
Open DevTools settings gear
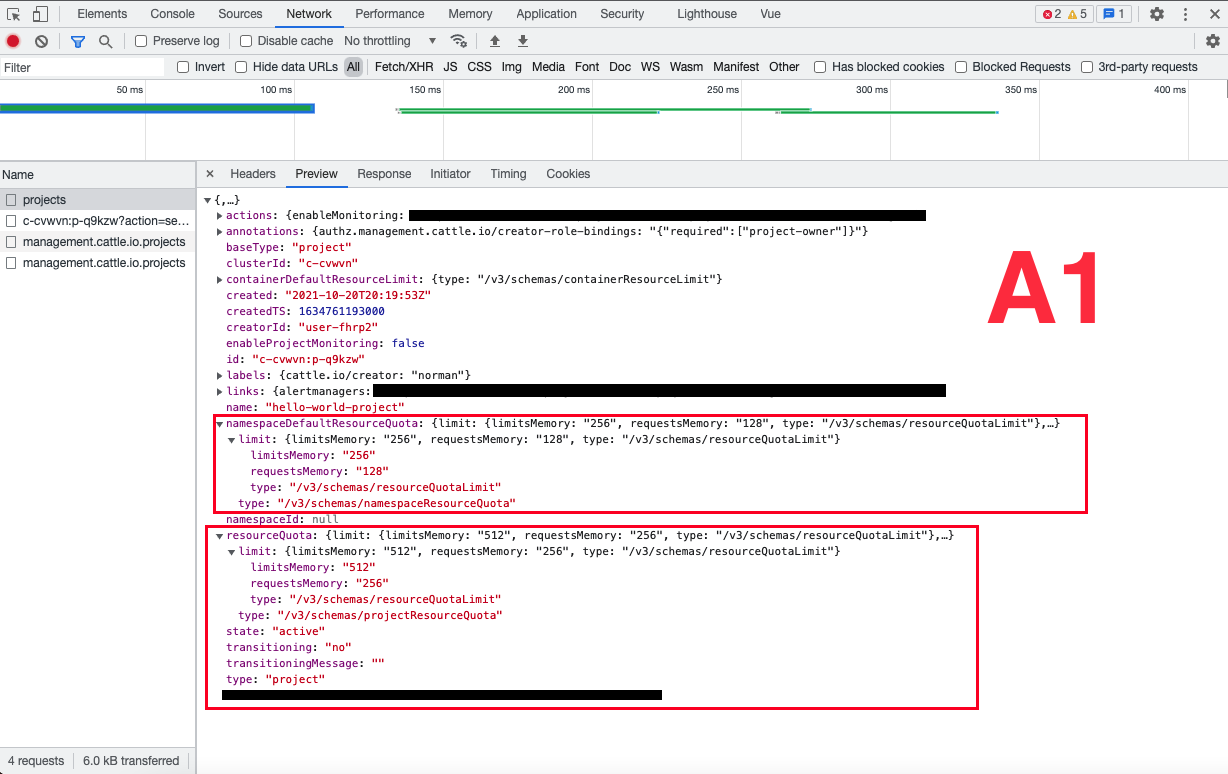coord(1157,14)
